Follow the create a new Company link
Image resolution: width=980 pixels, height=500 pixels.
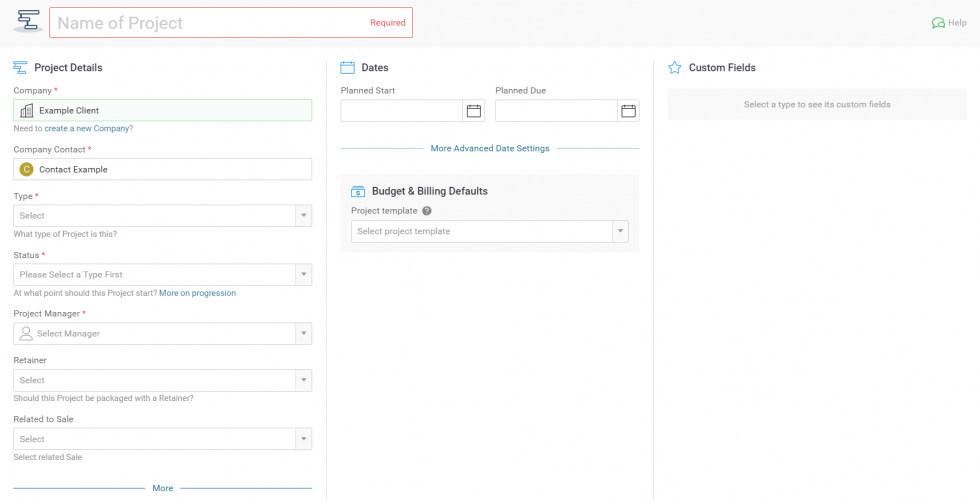coord(88,129)
